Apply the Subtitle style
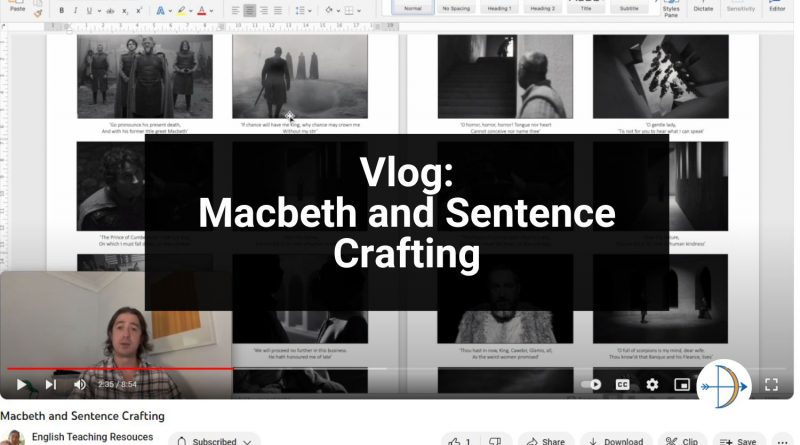 tap(629, 7)
